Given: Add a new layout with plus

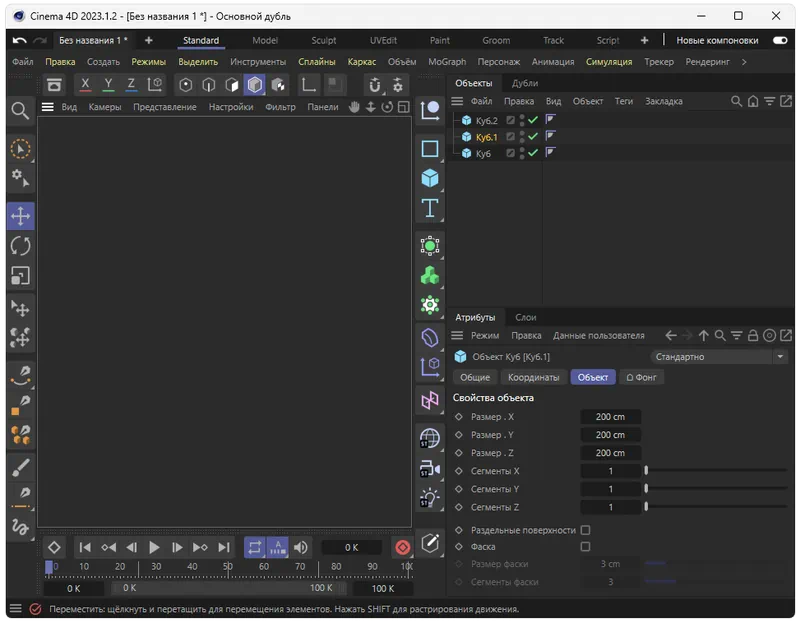Looking at the screenshot, I should click(644, 40).
